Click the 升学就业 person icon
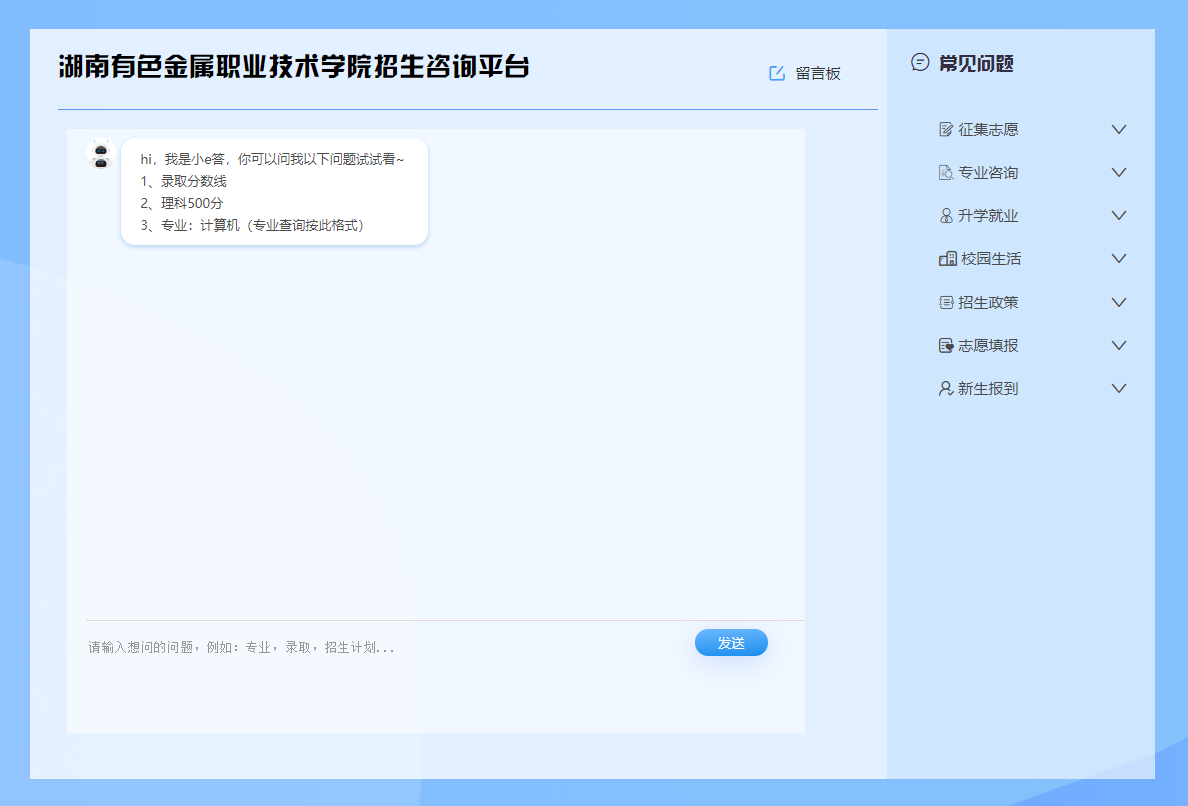This screenshot has width=1188, height=806. (946, 216)
